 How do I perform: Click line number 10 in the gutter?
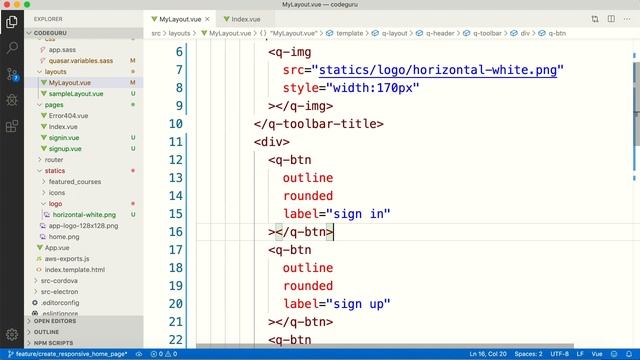point(176,124)
